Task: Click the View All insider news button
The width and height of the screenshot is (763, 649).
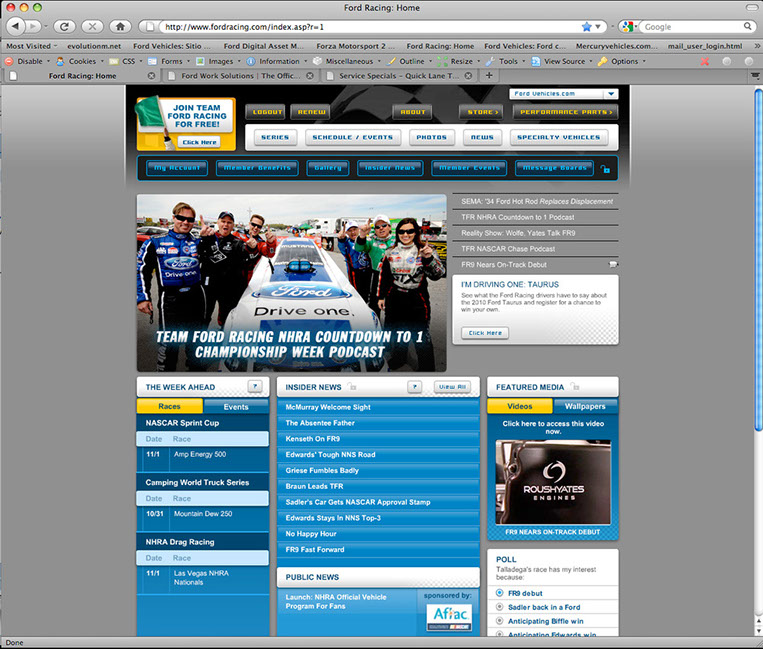Action: tap(452, 387)
